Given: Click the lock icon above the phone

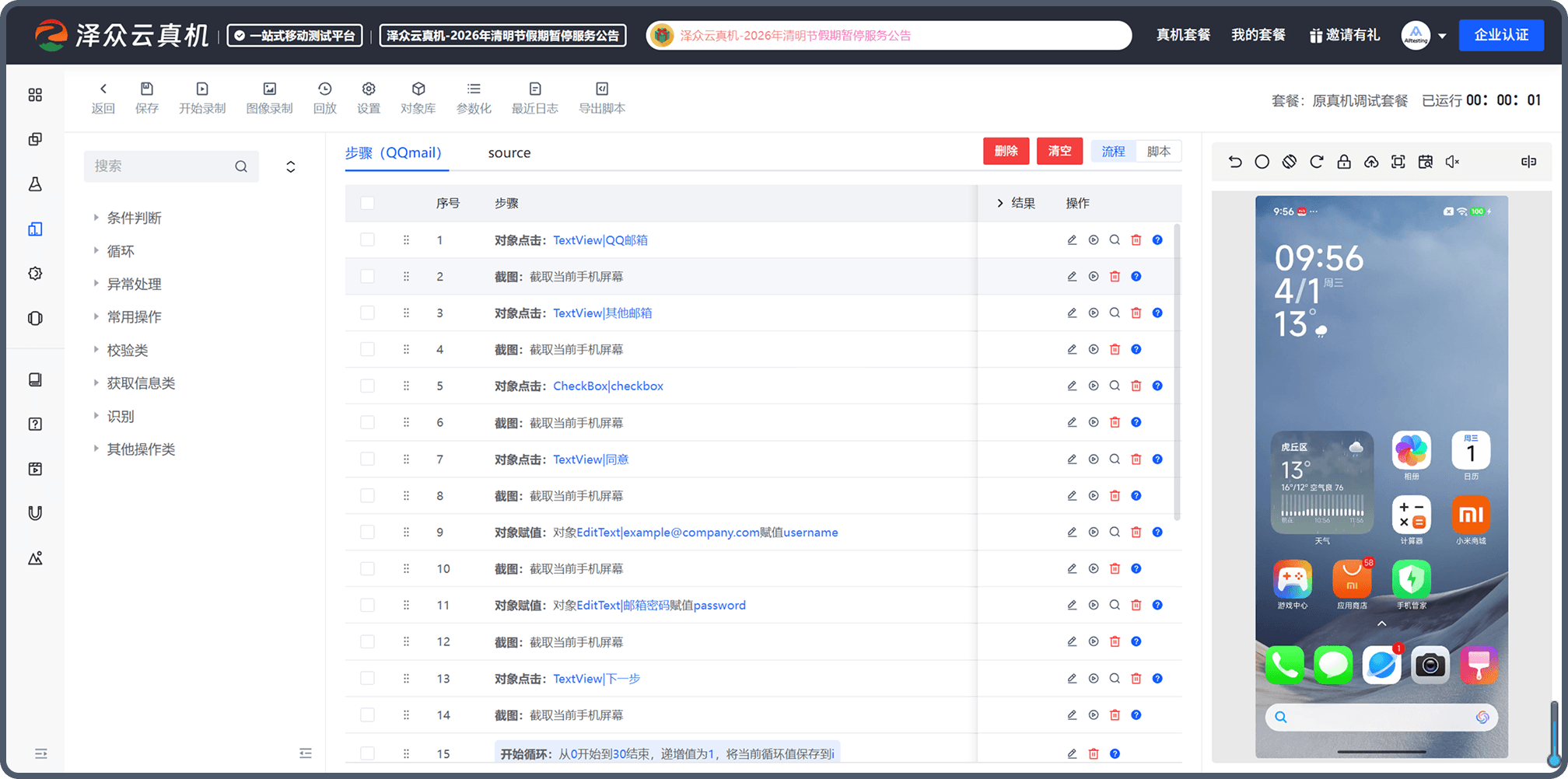Looking at the screenshot, I should 1344,162.
